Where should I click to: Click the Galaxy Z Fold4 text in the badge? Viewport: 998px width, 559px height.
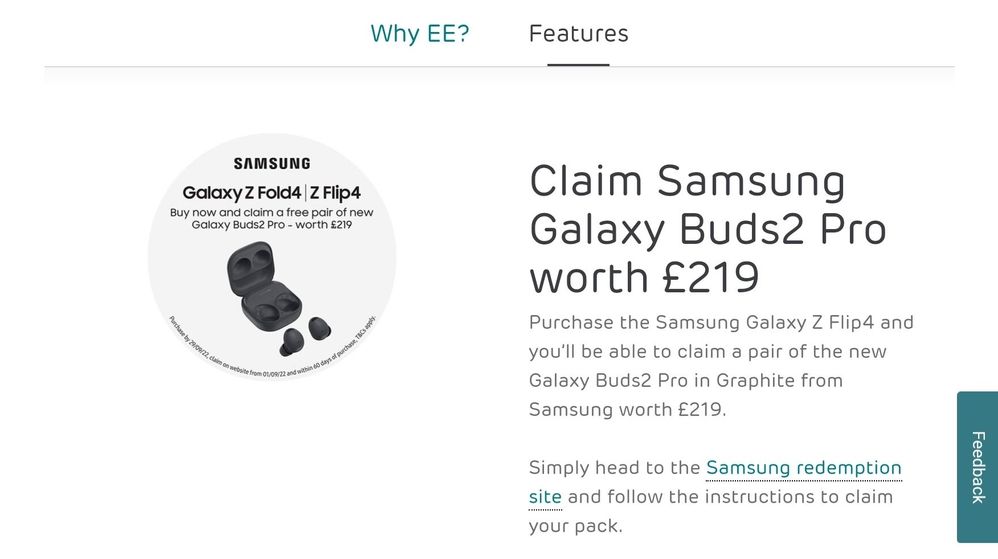point(241,192)
